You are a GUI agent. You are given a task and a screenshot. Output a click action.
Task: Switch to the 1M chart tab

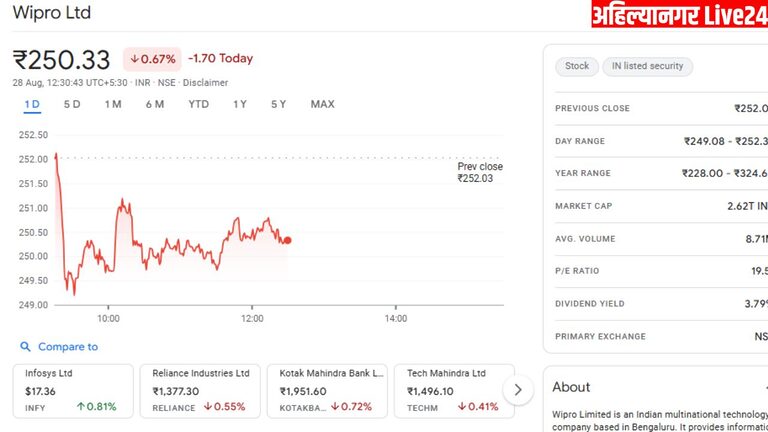(113, 104)
